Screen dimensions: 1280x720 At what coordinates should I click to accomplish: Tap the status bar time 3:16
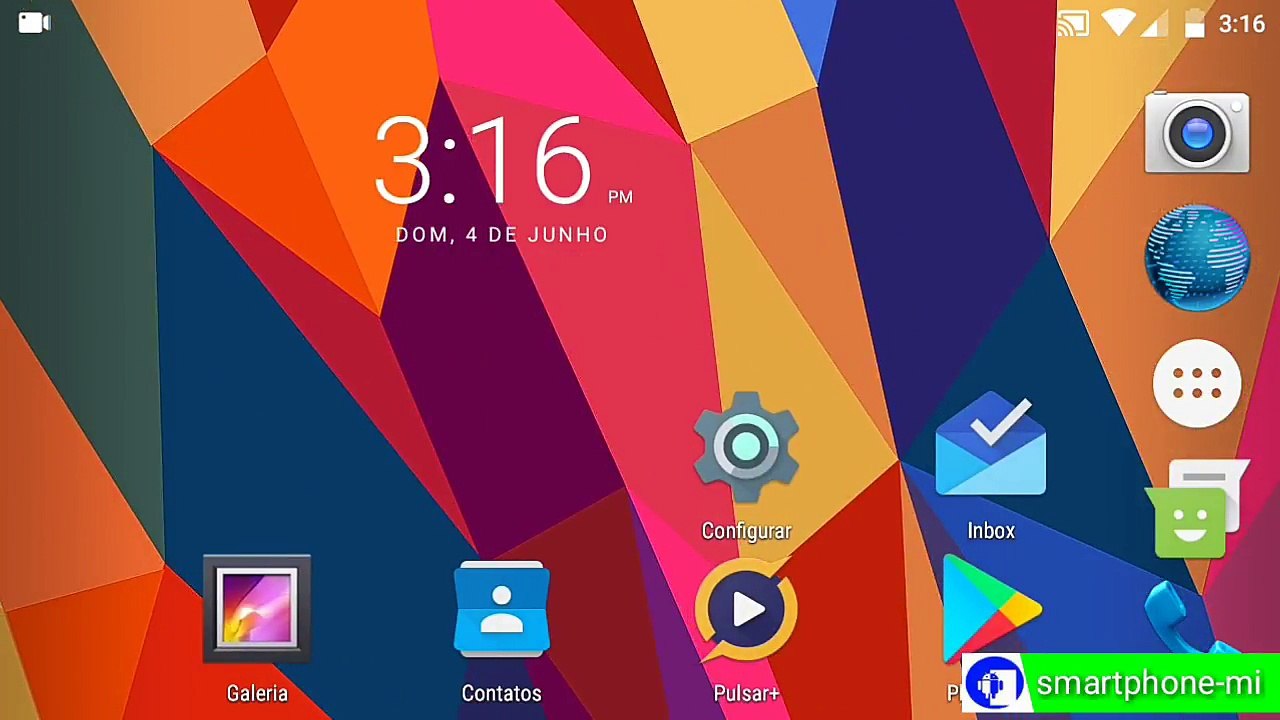pyautogui.click(x=1242, y=23)
